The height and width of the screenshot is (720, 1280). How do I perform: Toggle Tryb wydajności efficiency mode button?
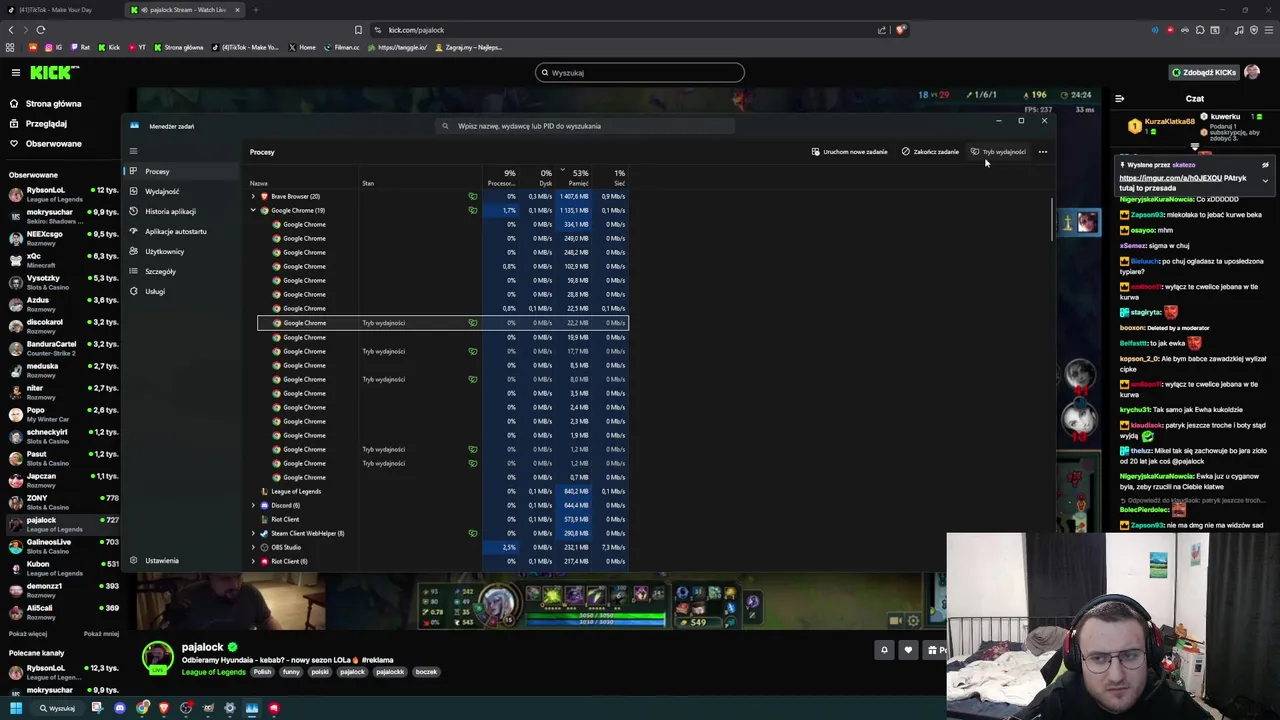tap(998, 152)
